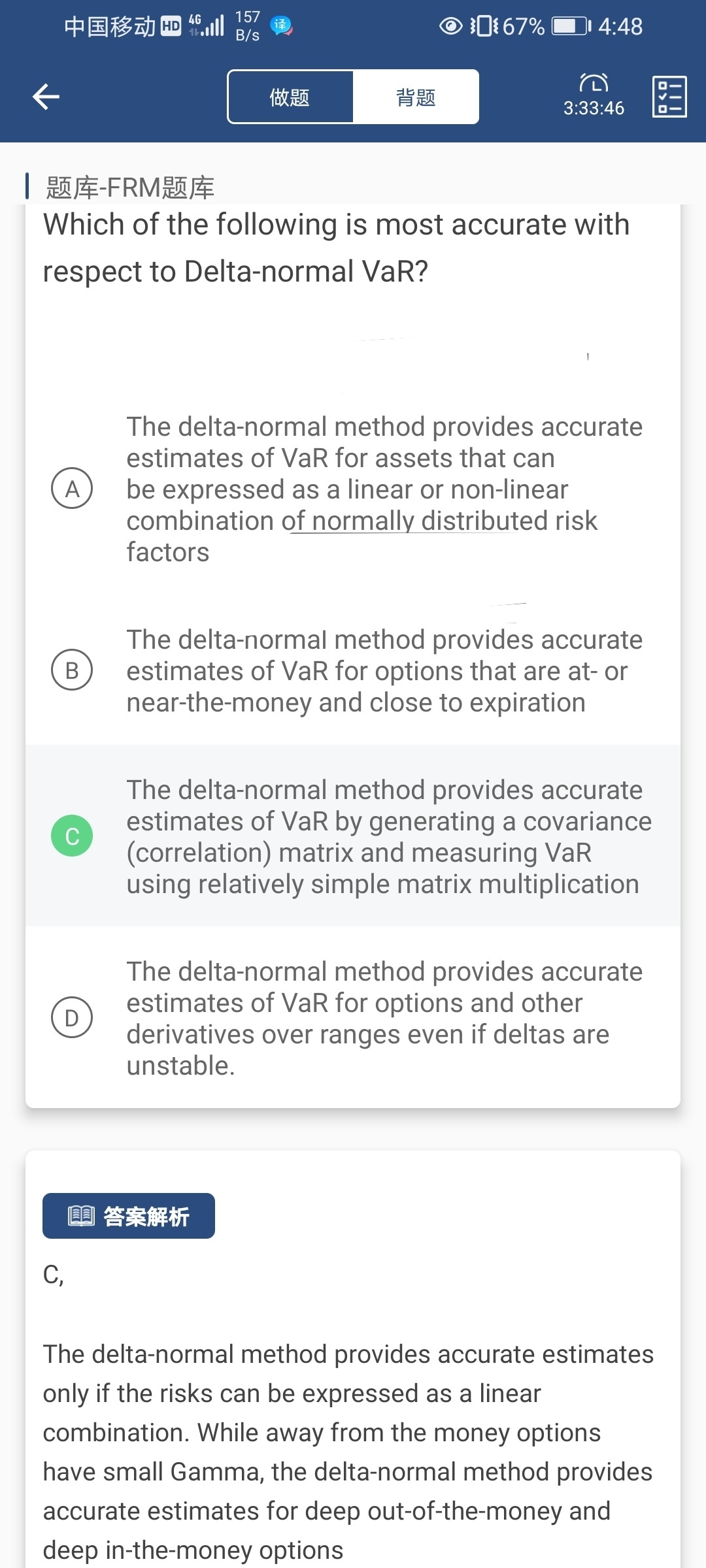Viewport: 706px width, 1568px height.
Task: Switch to the 做题 tab
Action: point(290,97)
